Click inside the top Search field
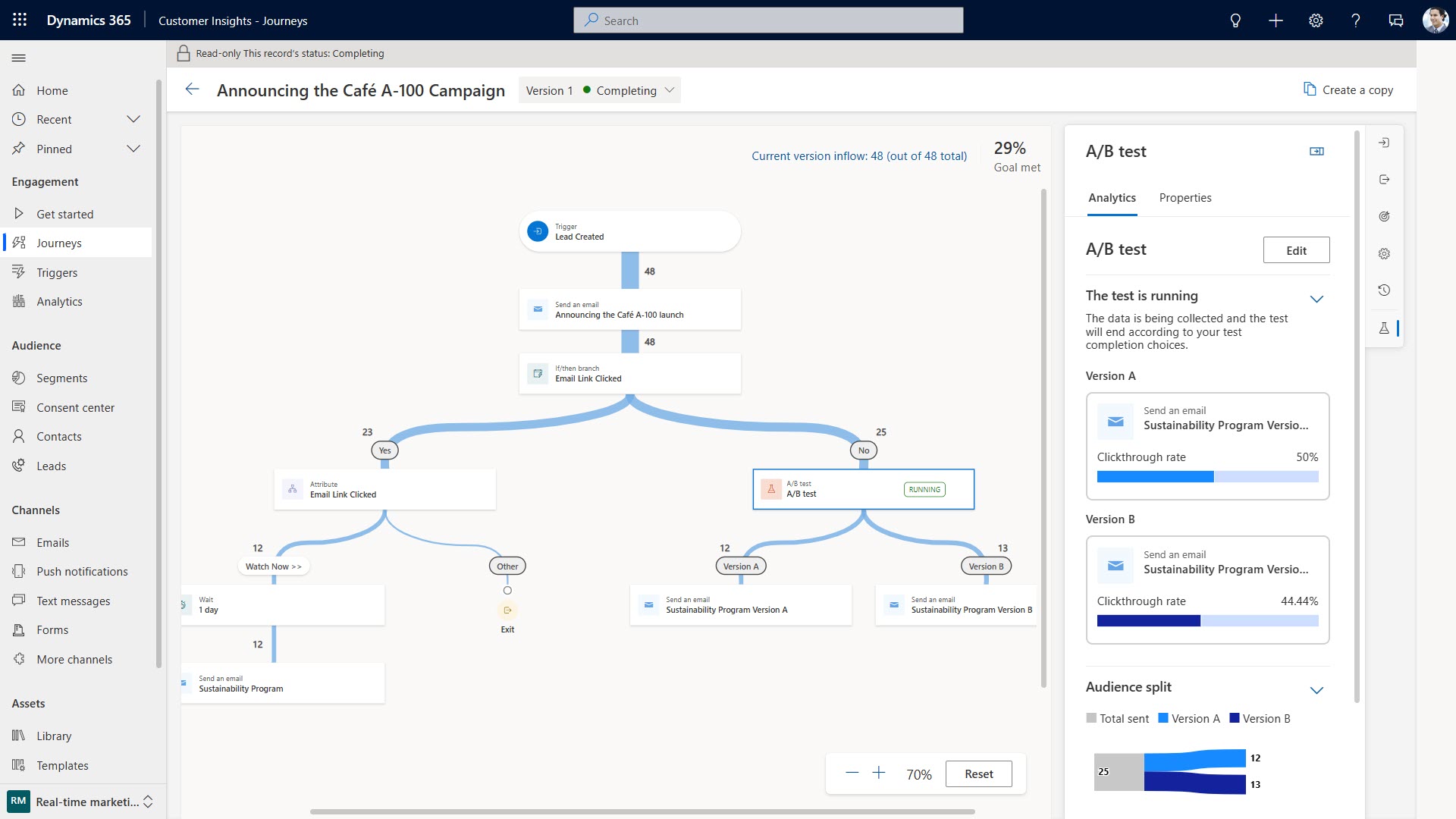Viewport: 1456px width, 819px height. 767,20
